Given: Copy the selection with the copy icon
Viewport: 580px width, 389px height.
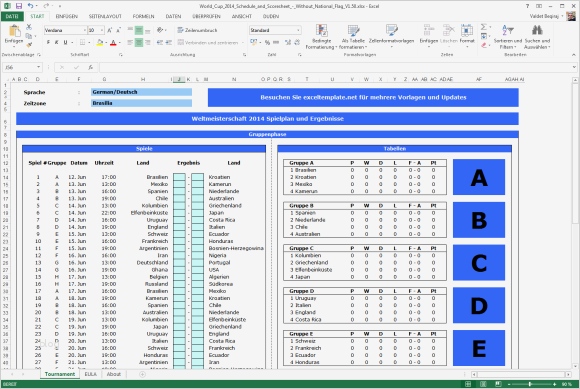Looking at the screenshot, I should coord(29,36).
